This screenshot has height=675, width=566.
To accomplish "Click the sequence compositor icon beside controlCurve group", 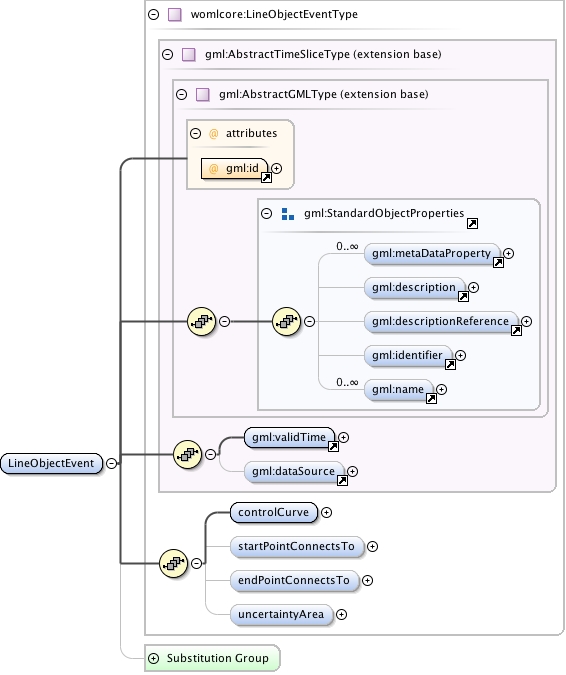I will tap(173, 563).
